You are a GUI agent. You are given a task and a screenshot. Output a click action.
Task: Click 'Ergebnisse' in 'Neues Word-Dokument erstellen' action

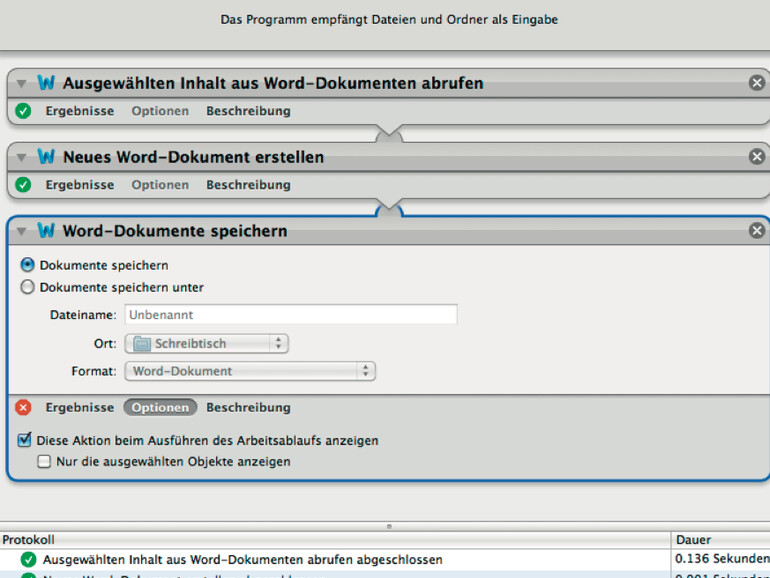tap(79, 185)
